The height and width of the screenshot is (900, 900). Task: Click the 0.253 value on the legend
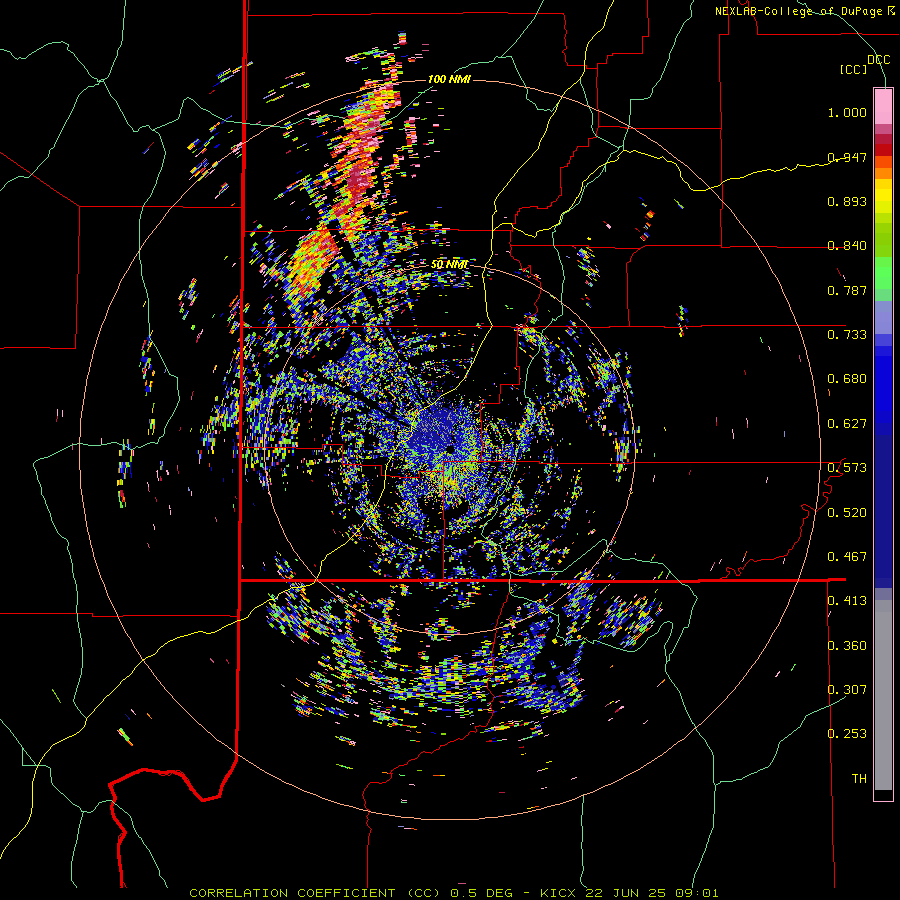[x=847, y=734]
